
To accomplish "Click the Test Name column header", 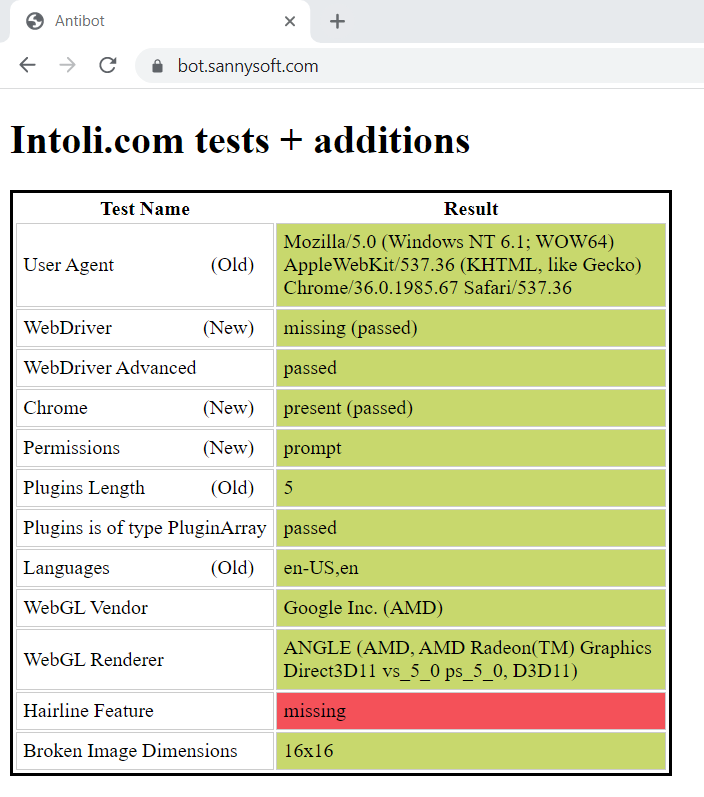I will (145, 208).
